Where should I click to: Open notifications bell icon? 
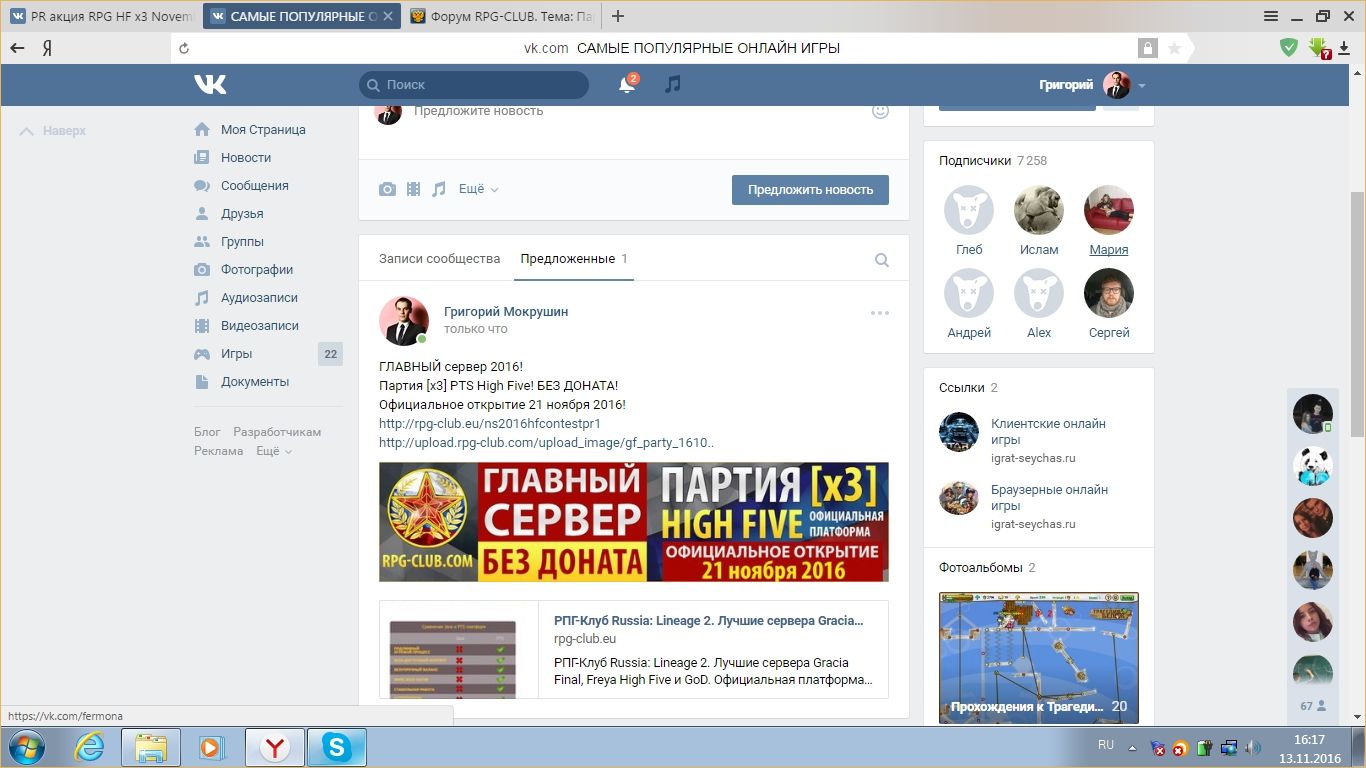coord(627,85)
